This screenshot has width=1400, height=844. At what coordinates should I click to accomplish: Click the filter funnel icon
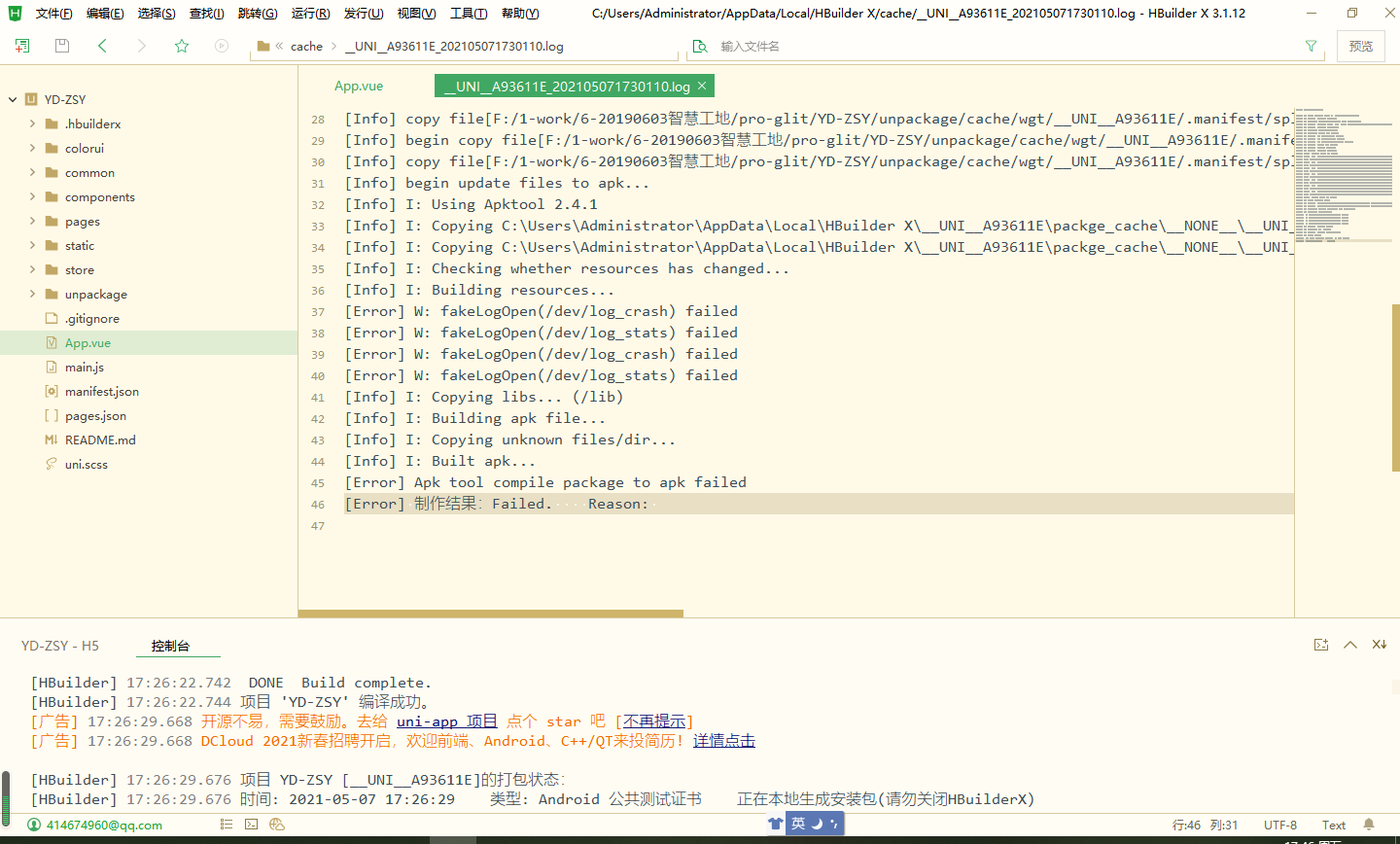click(1311, 46)
